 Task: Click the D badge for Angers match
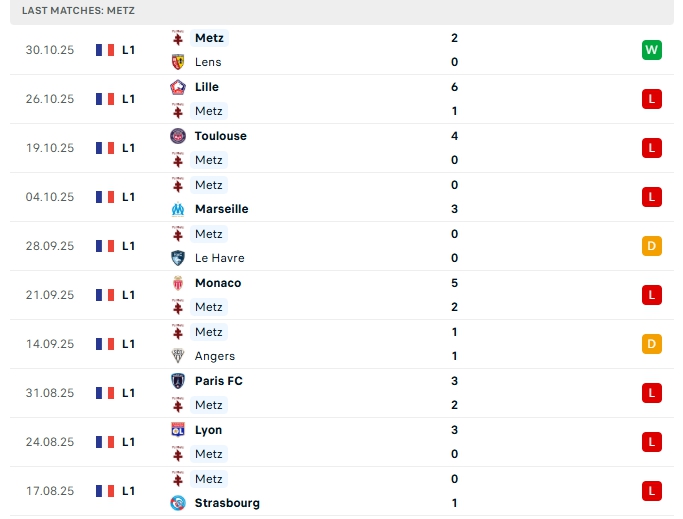click(652, 344)
